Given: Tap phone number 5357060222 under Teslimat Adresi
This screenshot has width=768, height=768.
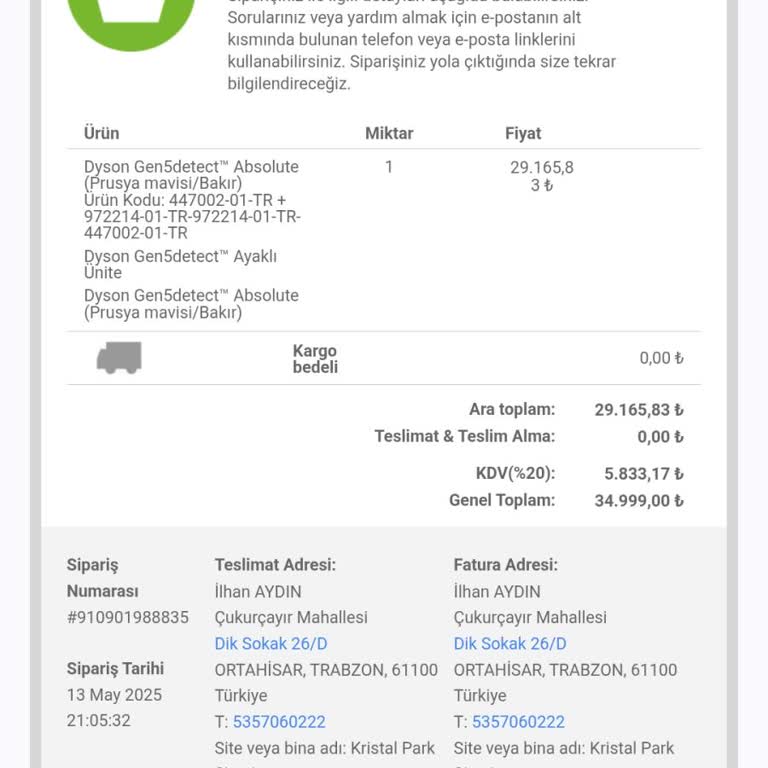Looking at the screenshot, I should [279, 721].
